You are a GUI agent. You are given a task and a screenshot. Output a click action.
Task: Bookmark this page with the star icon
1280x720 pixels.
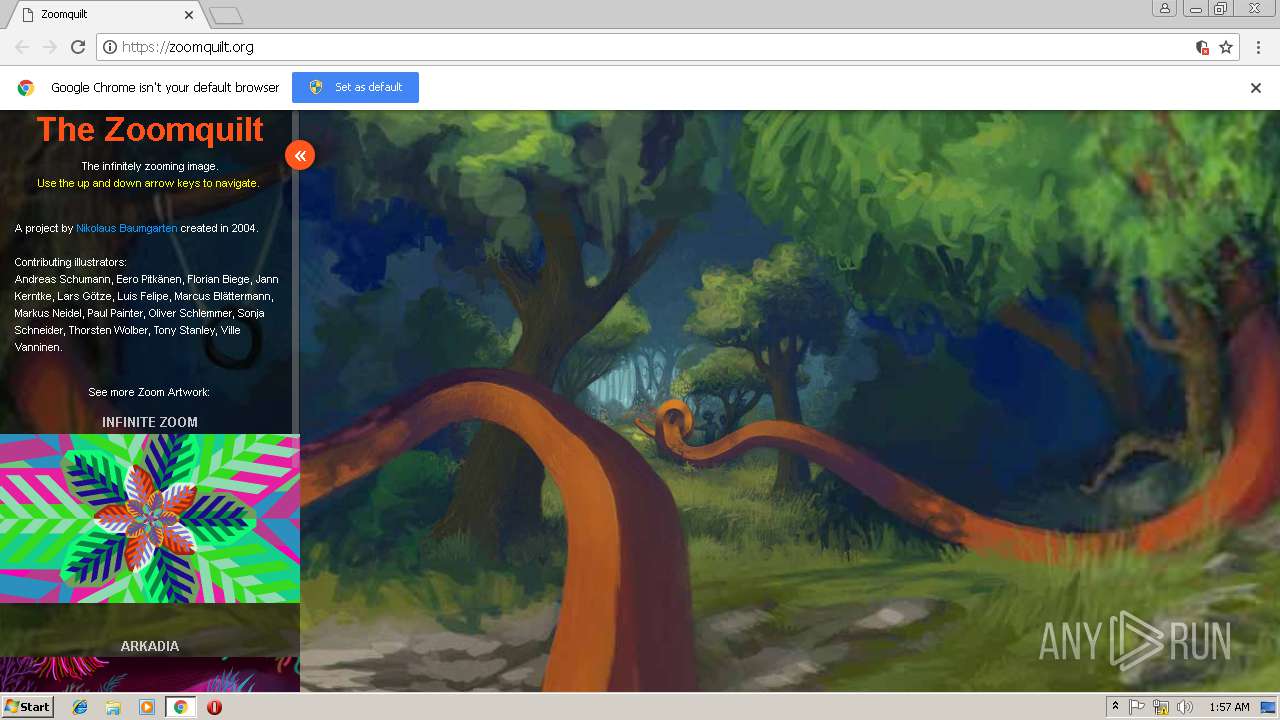1226,47
